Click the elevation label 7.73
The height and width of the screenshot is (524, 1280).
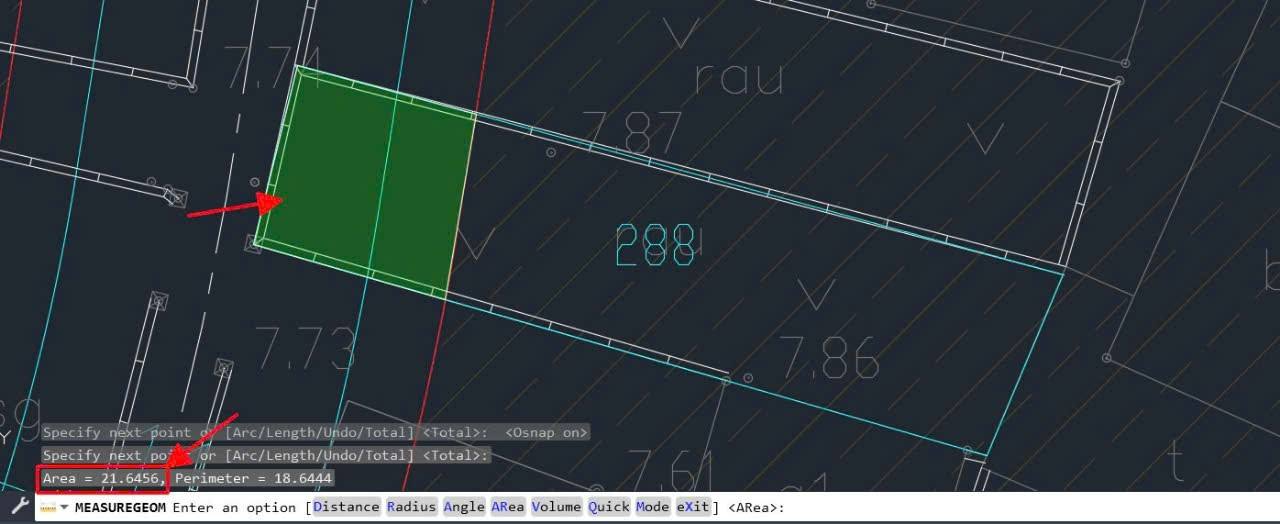tap(305, 349)
